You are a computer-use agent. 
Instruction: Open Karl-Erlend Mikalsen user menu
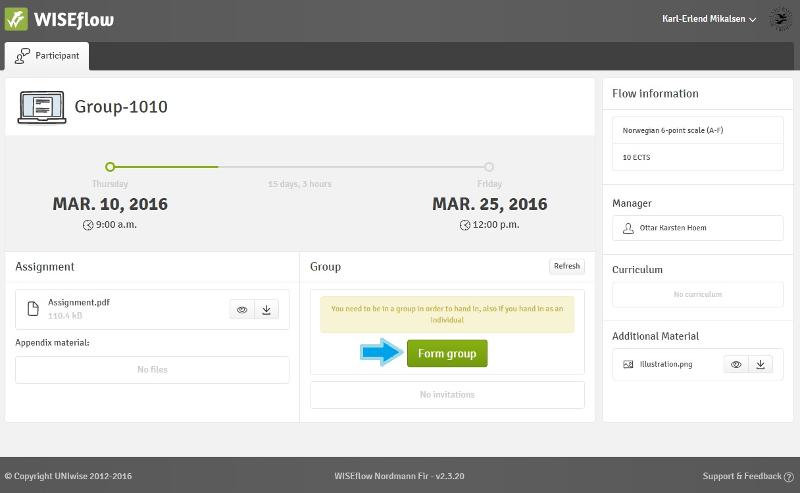click(x=705, y=19)
